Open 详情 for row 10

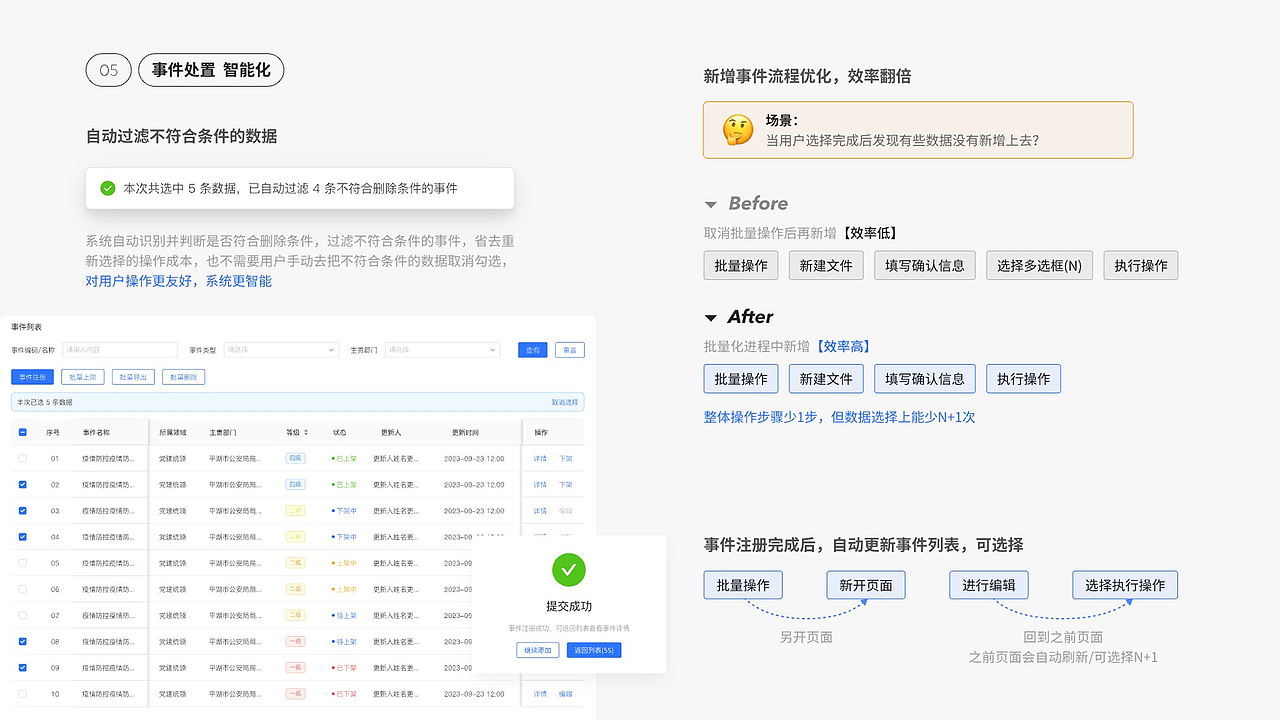pos(540,693)
